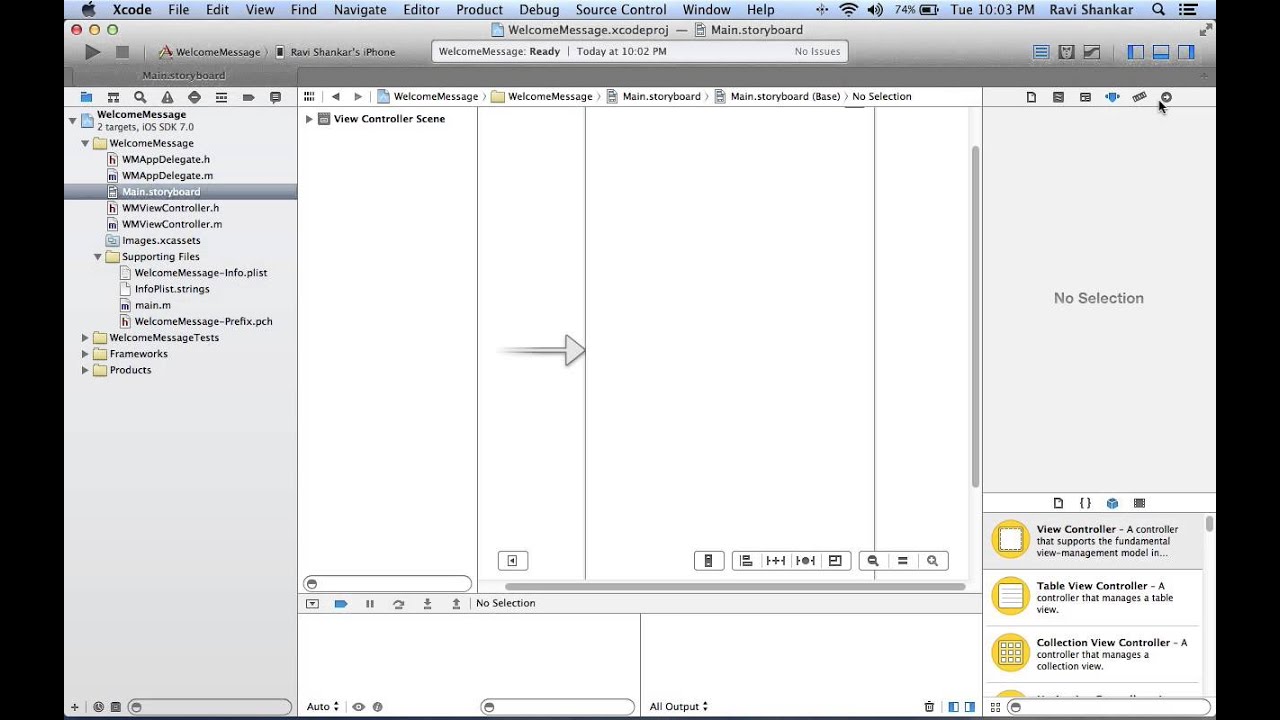The width and height of the screenshot is (1280, 720).
Task: Toggle document outline with canvas button
Action: (512, 561)
